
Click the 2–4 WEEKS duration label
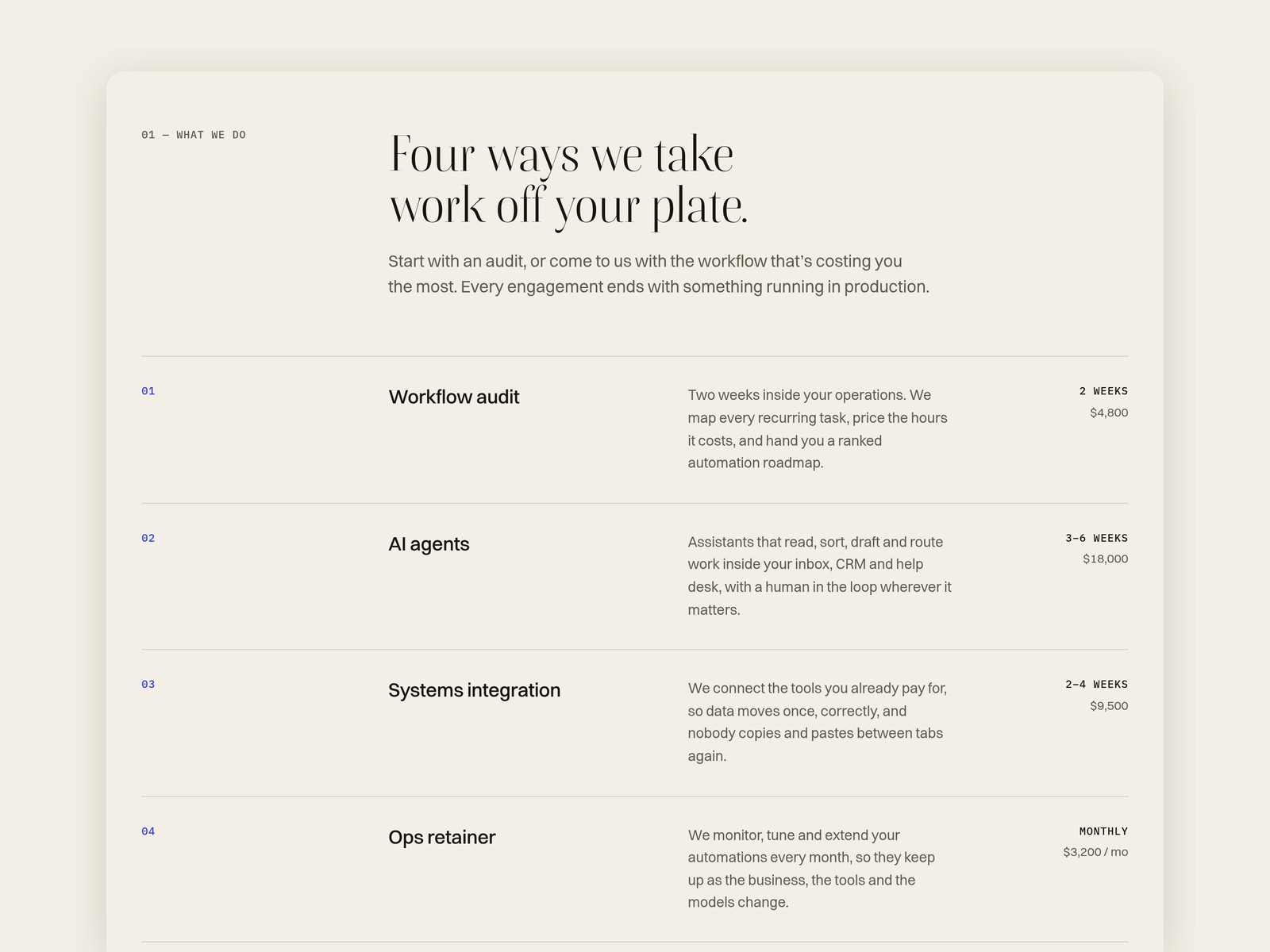point(1096,684)
